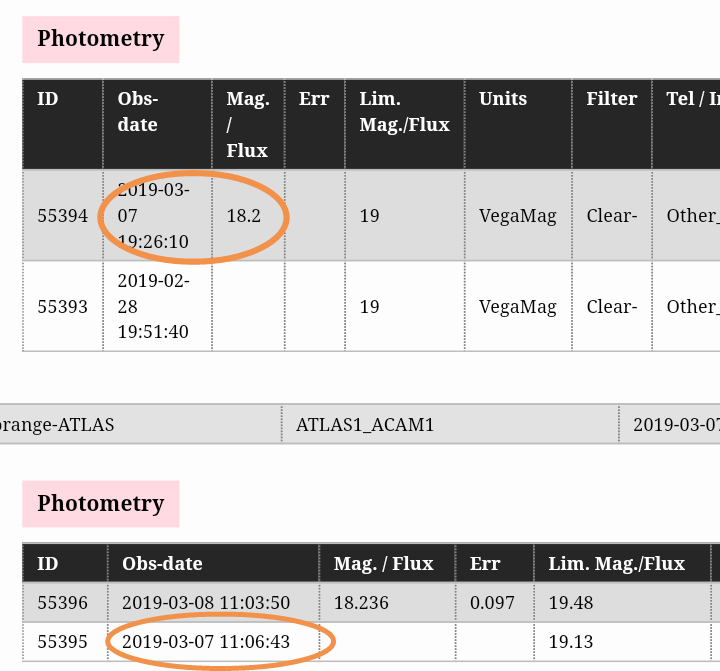Click the ID cell 55394
720x671 pixels.
pos(62,216)
